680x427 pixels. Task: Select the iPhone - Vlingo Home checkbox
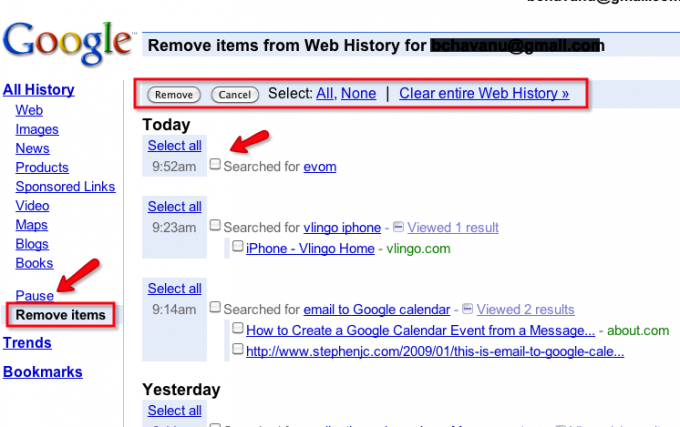[x=238, y=246]
